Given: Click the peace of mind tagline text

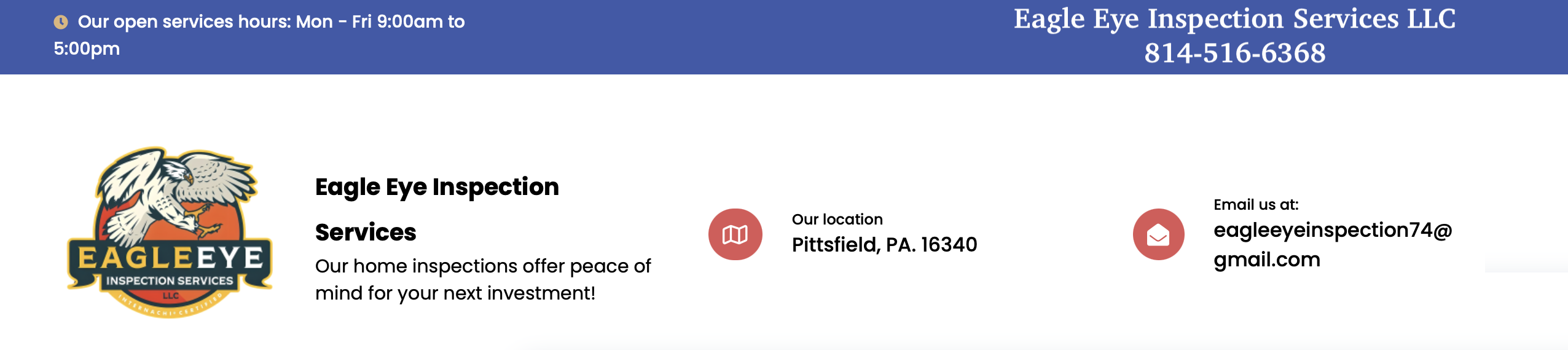Looking at the screenshot, I should (x=482, y=279).
